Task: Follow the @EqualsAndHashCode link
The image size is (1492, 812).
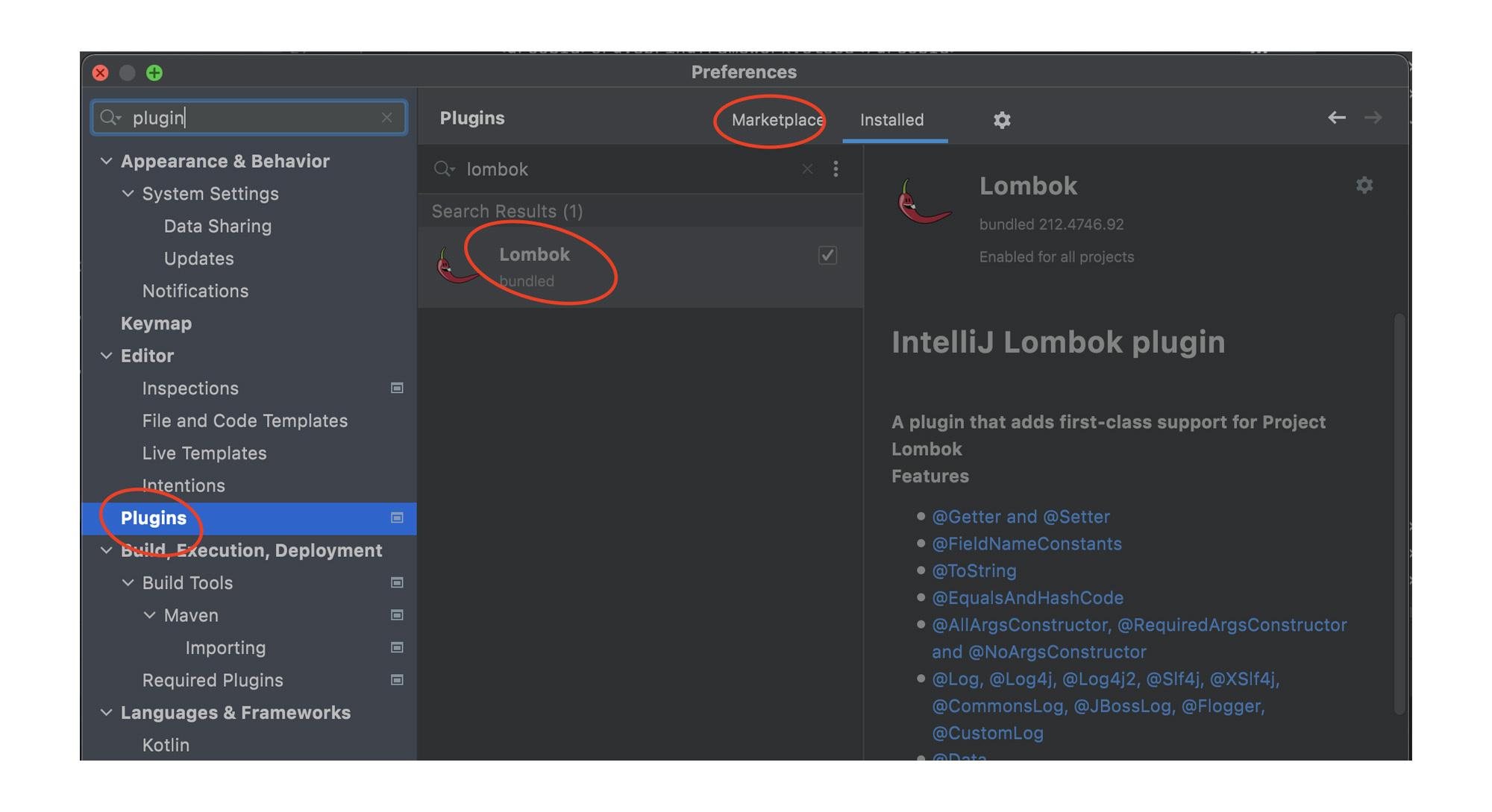Action: pyautogui.click(x=1026, y=598)
